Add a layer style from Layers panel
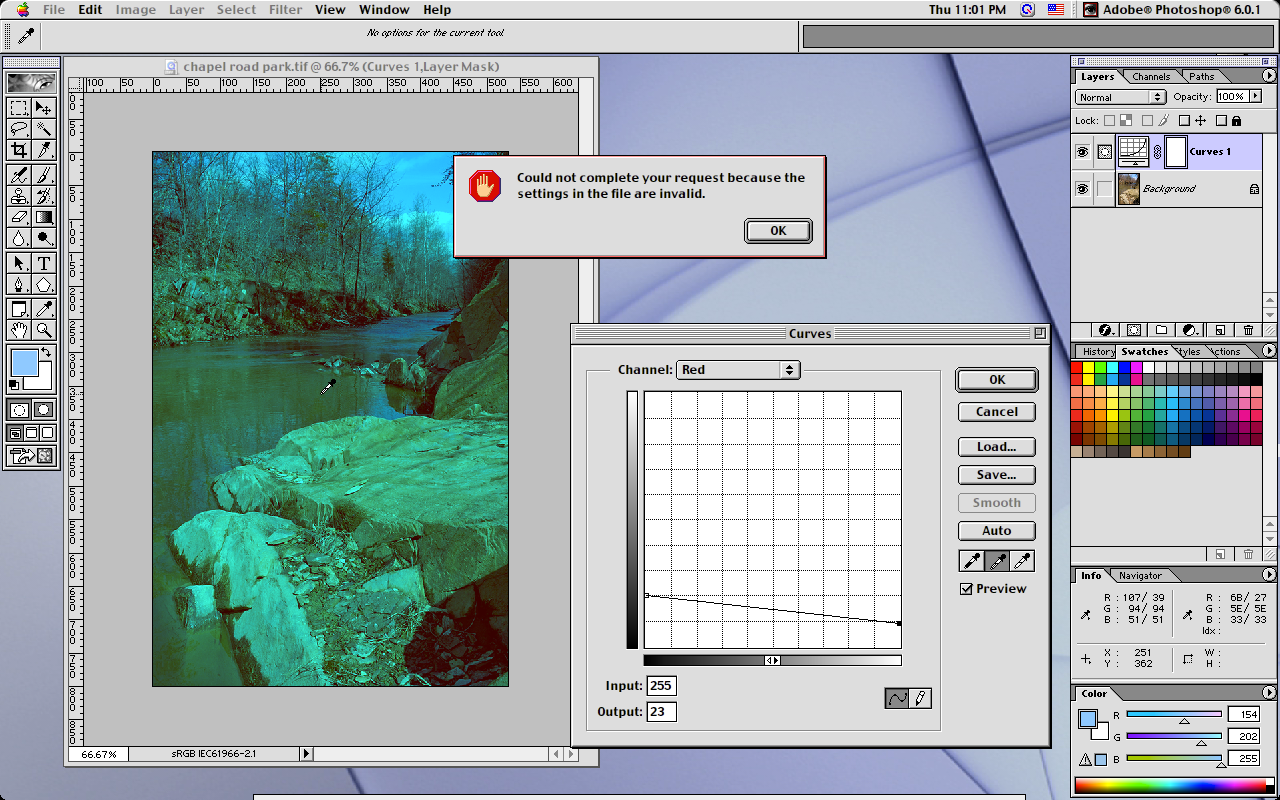The width and height of the screenshot is (1280, 800). click(x=1106, y=330)
